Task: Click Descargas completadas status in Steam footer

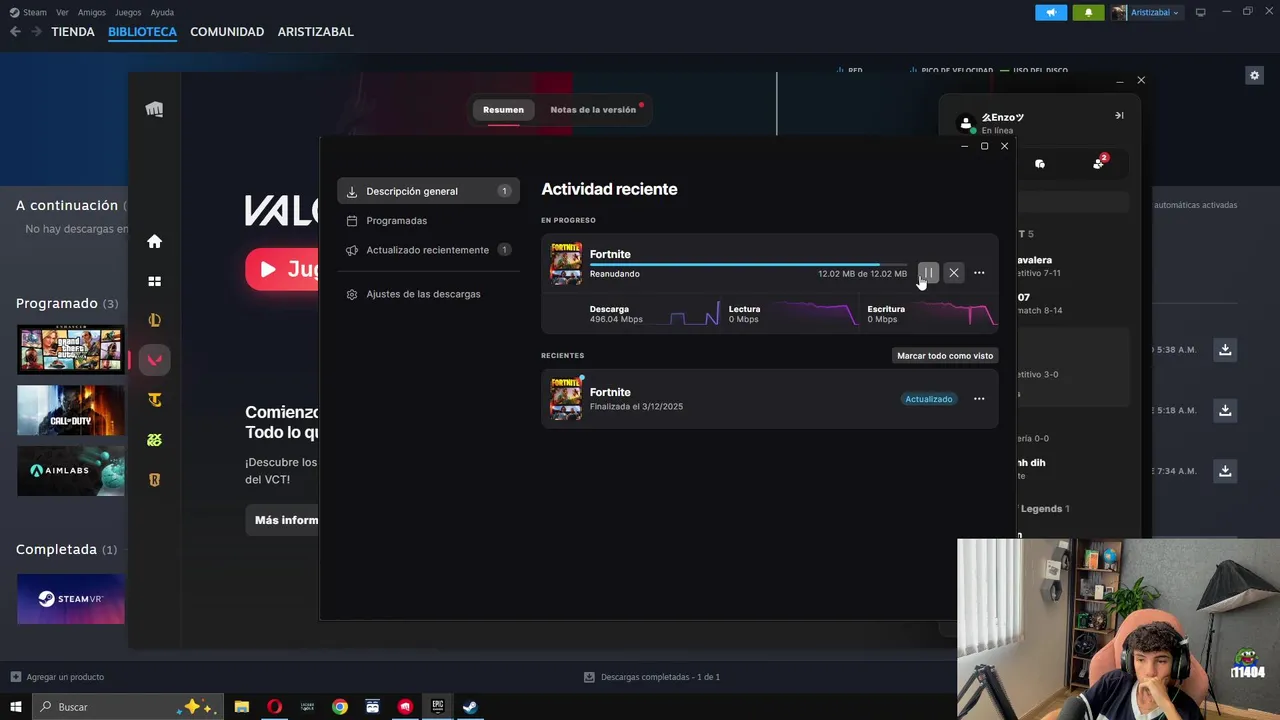Action: 651,677
